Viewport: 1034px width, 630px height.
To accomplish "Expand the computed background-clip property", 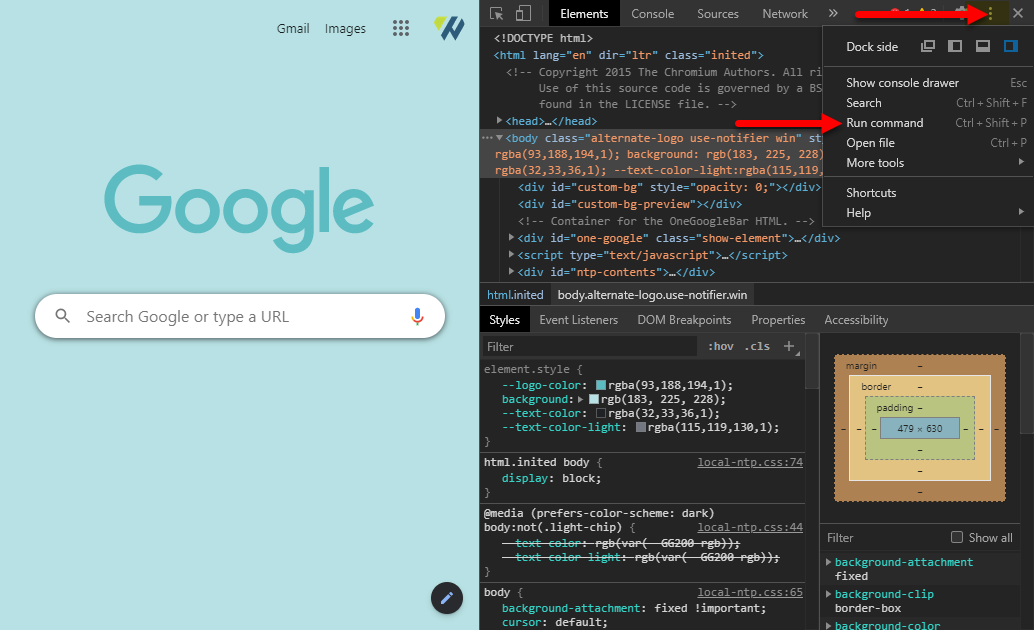I will pyautogui.click(x=829, y=594).
